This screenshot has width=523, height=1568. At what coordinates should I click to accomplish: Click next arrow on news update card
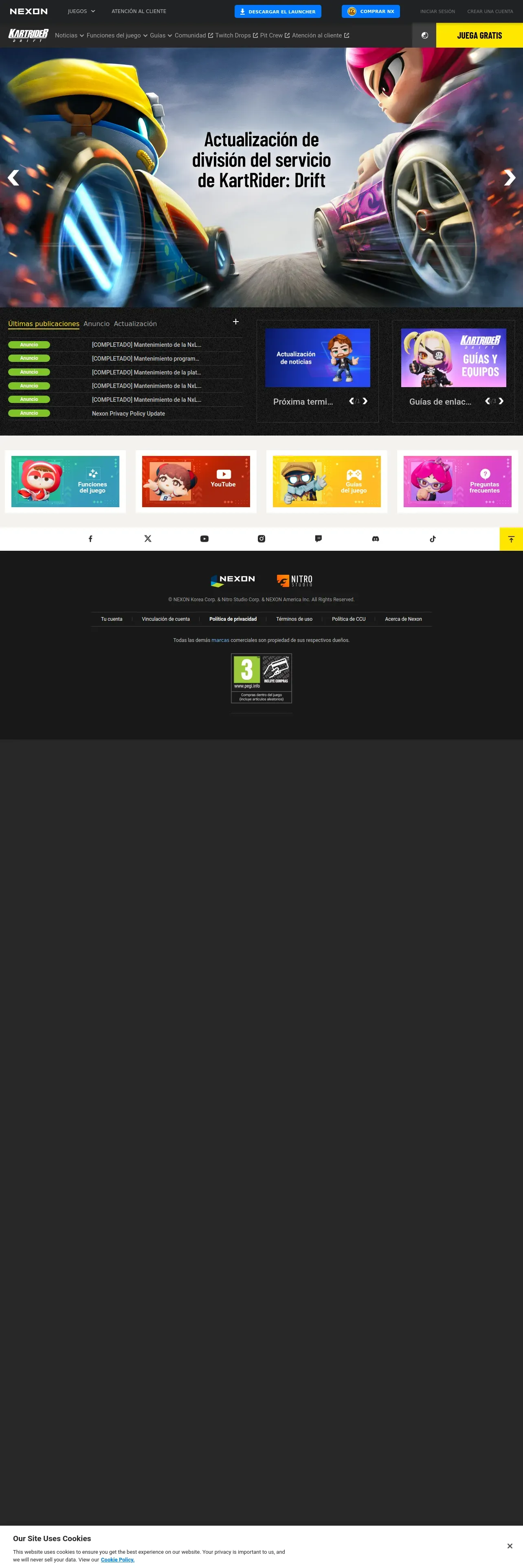(x=365, y=401)
